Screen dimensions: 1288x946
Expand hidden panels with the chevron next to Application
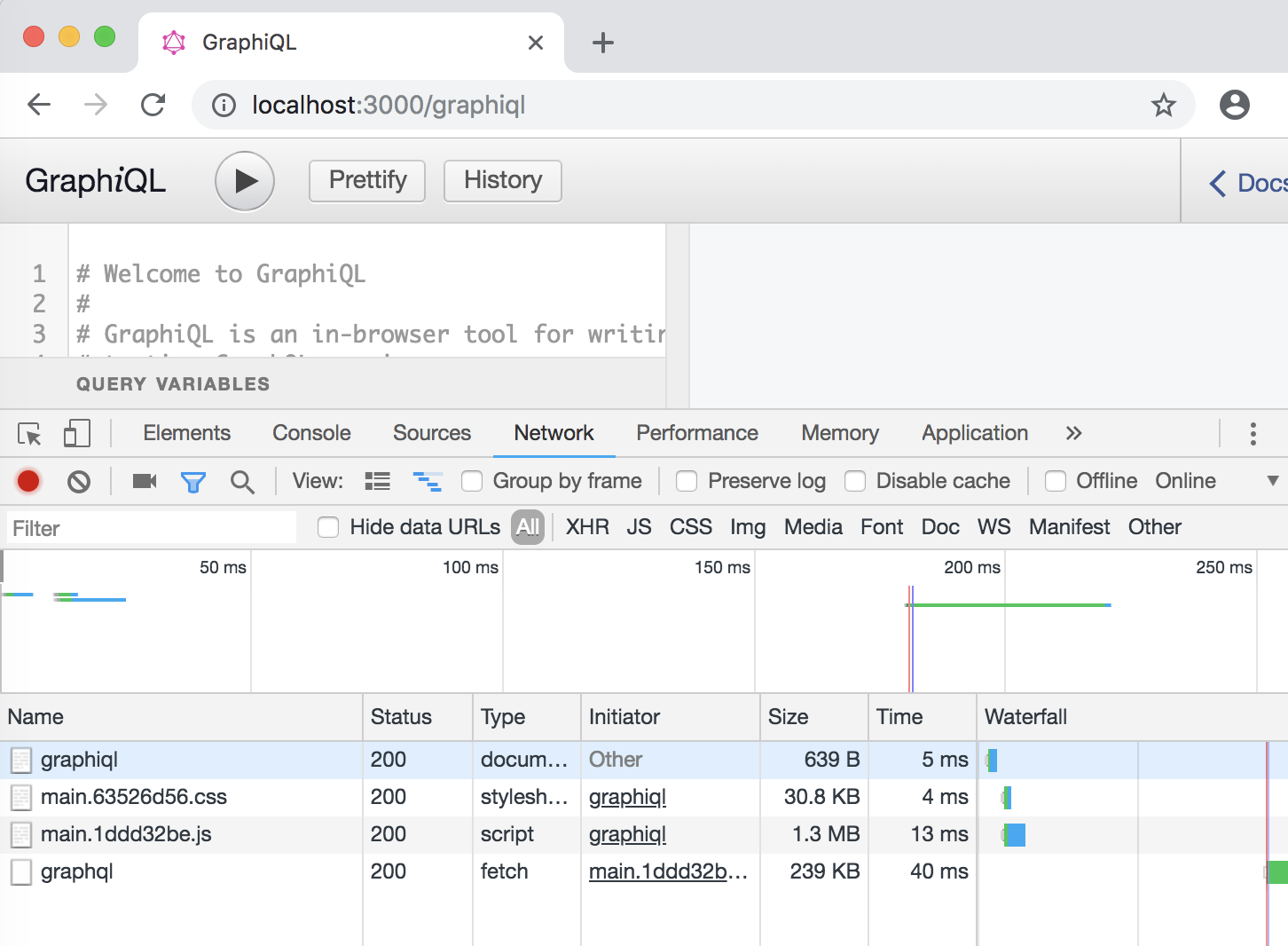click(x=1073, y=433)
